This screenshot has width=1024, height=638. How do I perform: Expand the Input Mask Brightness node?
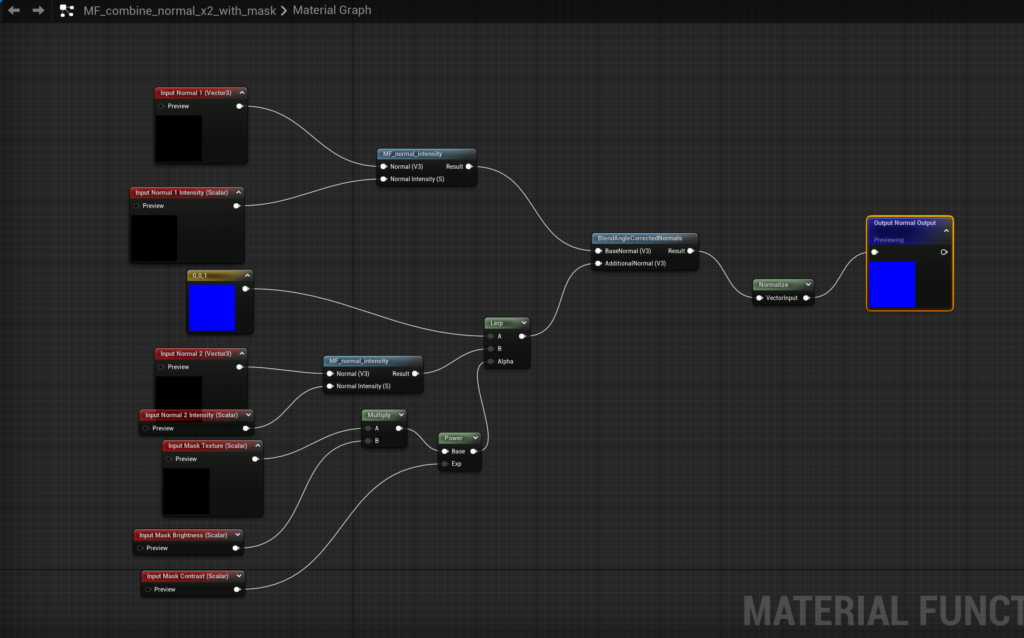(x=238, y=535)
